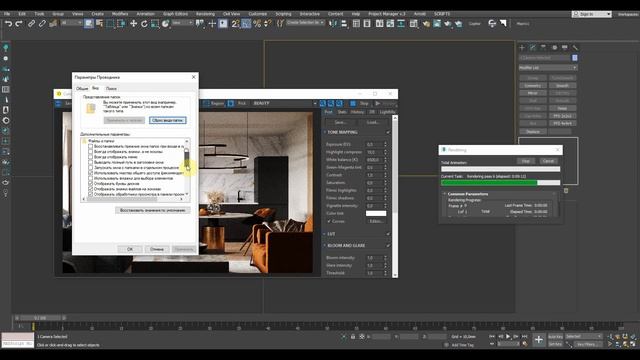Toggle the Angle Snap icon

(x=246, y=24)
